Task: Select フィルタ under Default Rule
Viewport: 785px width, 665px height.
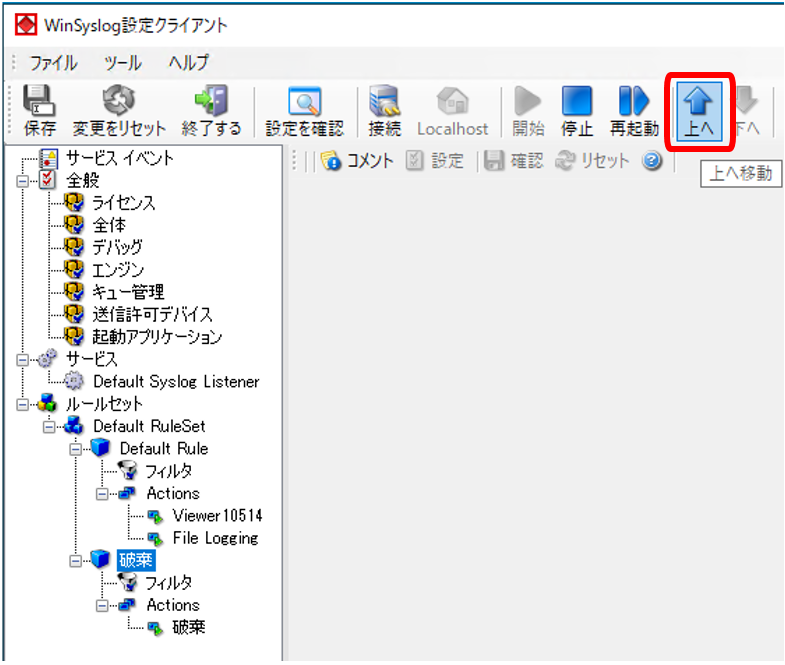Action: (x=169, y=471)
